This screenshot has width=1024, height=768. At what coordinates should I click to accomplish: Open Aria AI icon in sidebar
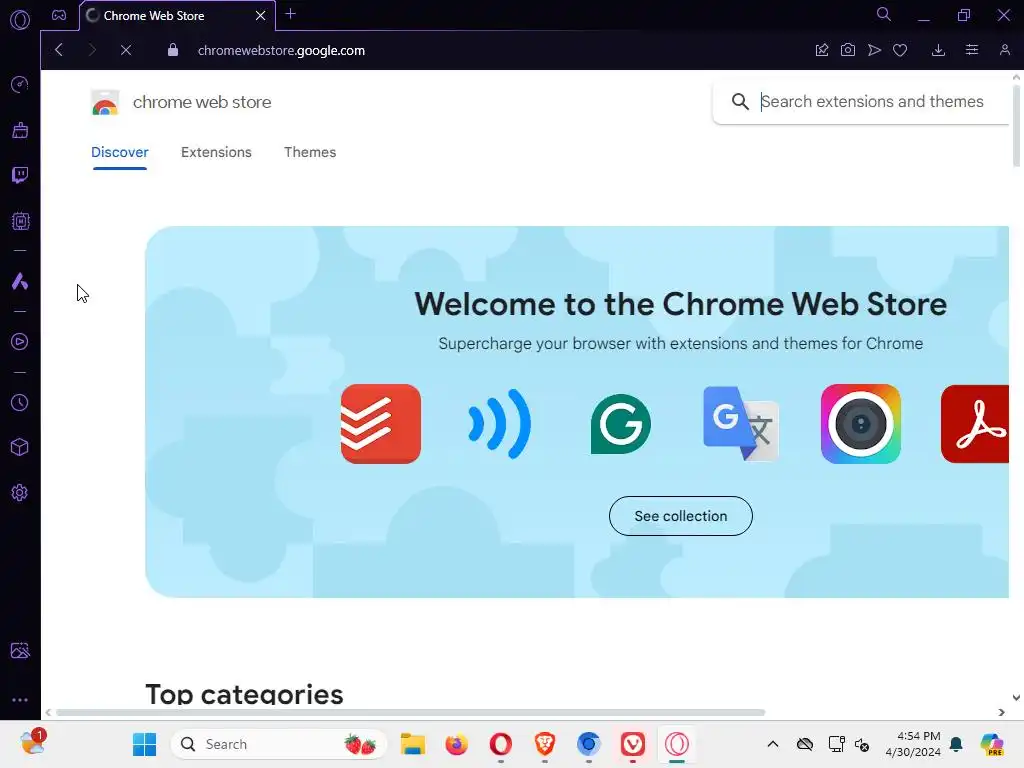point(20,281)
